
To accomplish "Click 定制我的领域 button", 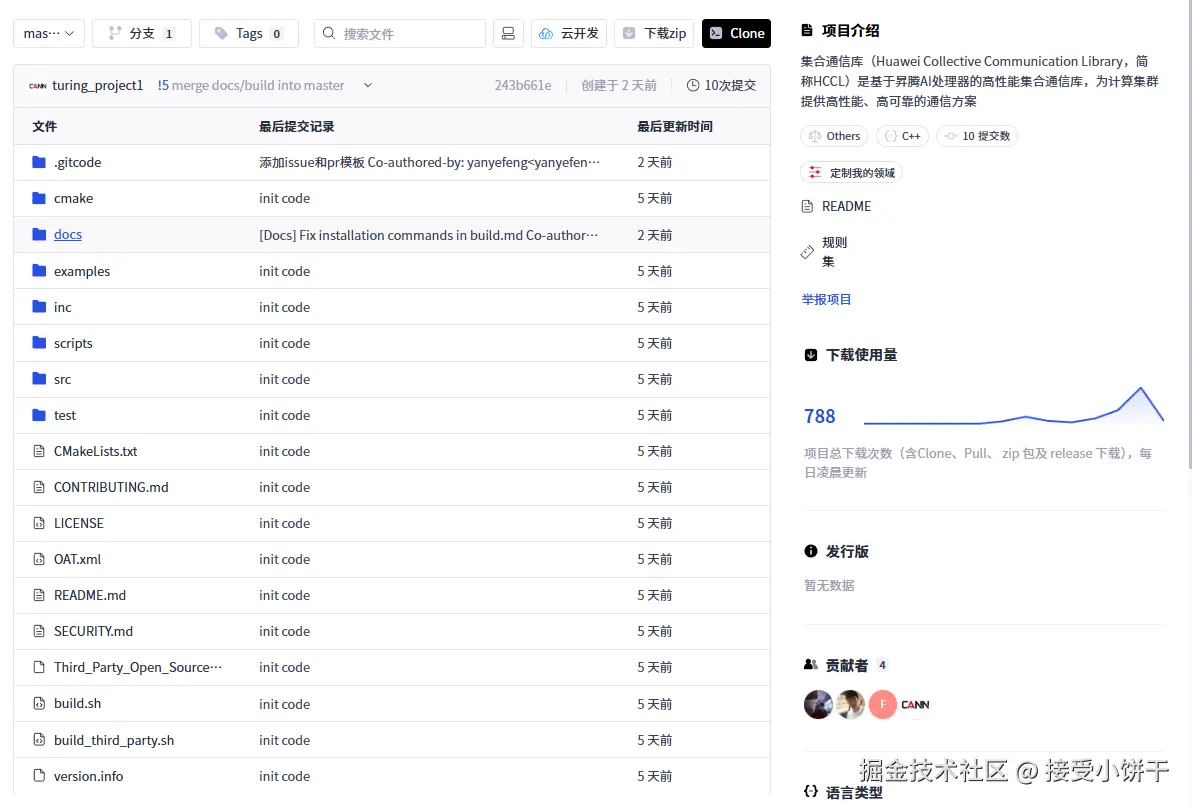I will [851, 172].
